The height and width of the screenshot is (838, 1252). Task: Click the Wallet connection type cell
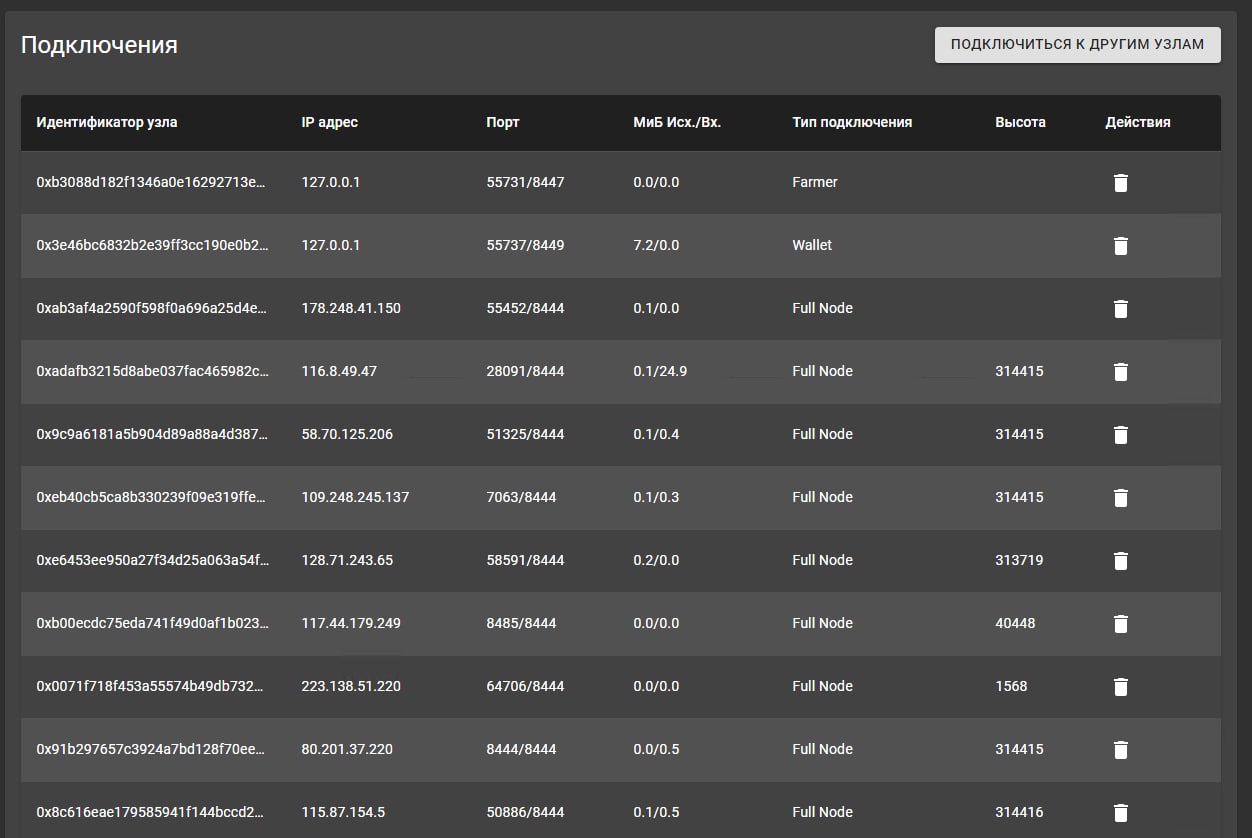click(x=812, y=245)
